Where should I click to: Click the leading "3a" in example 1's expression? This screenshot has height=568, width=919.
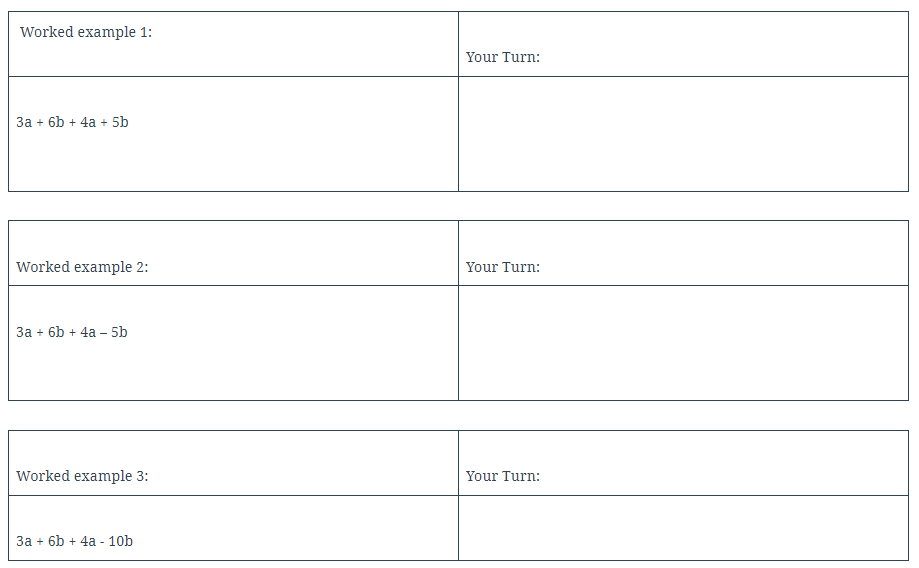coord(24,123)
